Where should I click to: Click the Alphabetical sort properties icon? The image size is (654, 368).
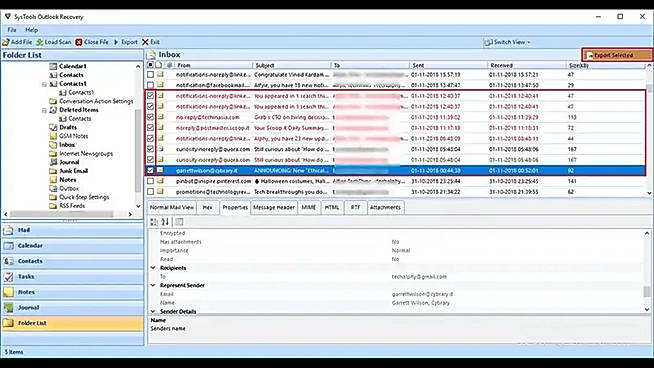tap(165, 222)
